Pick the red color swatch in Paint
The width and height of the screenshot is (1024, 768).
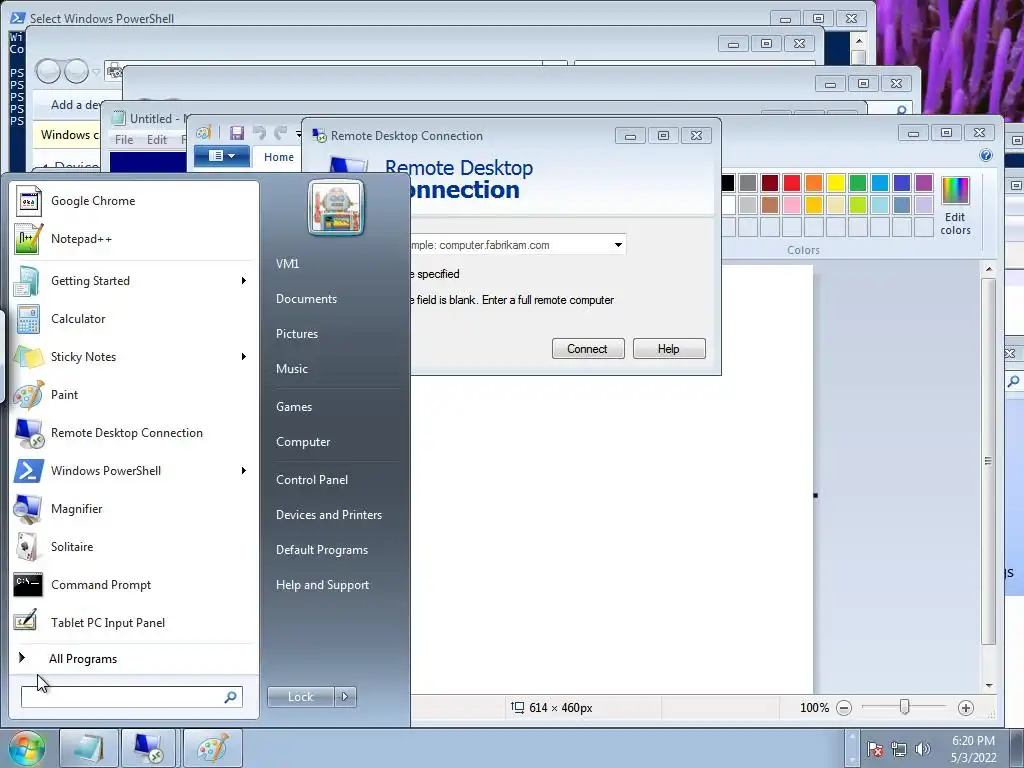(792, 183)
